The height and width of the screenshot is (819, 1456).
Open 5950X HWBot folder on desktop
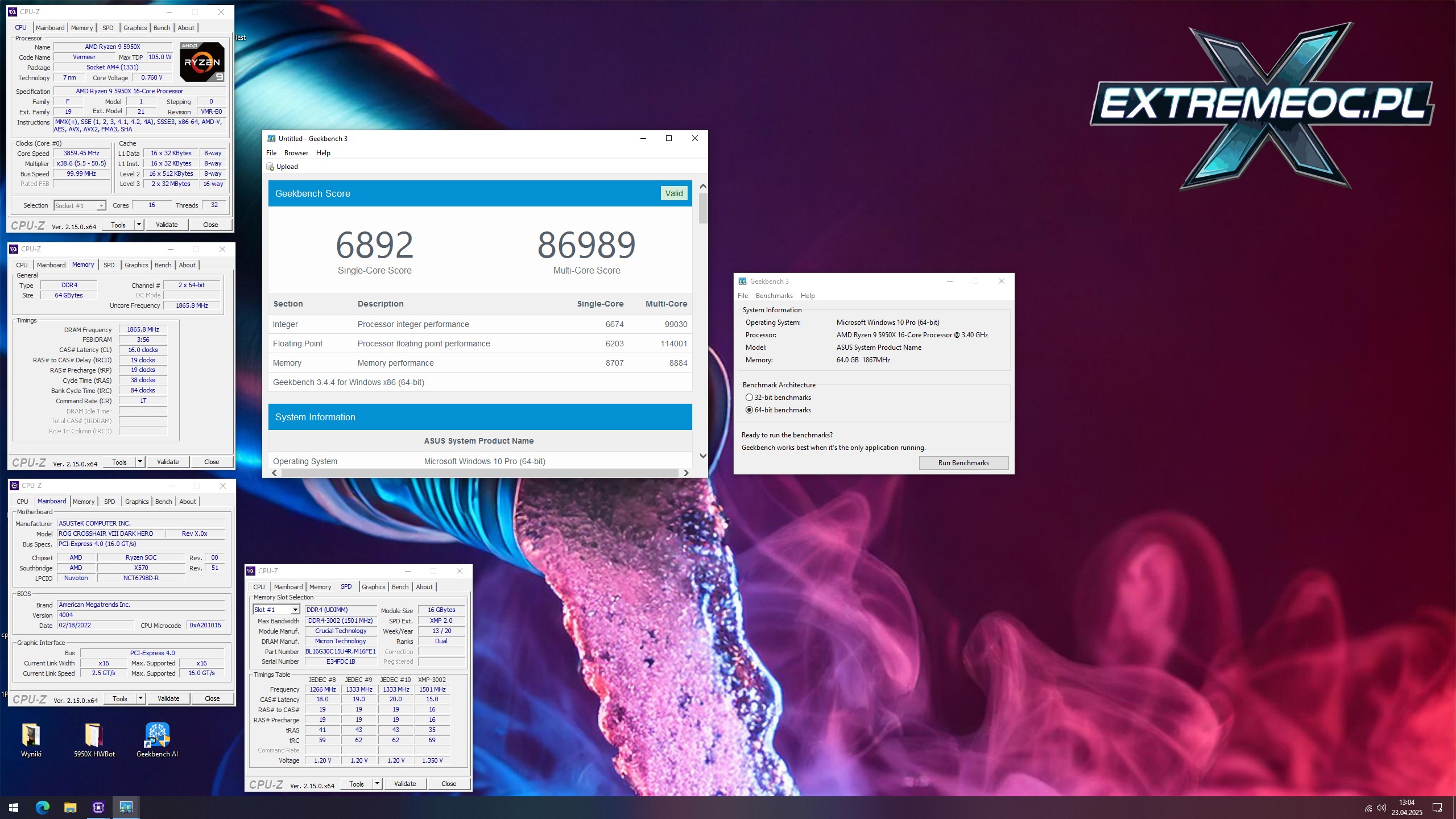pyautogui.click(x=94, y=739)
